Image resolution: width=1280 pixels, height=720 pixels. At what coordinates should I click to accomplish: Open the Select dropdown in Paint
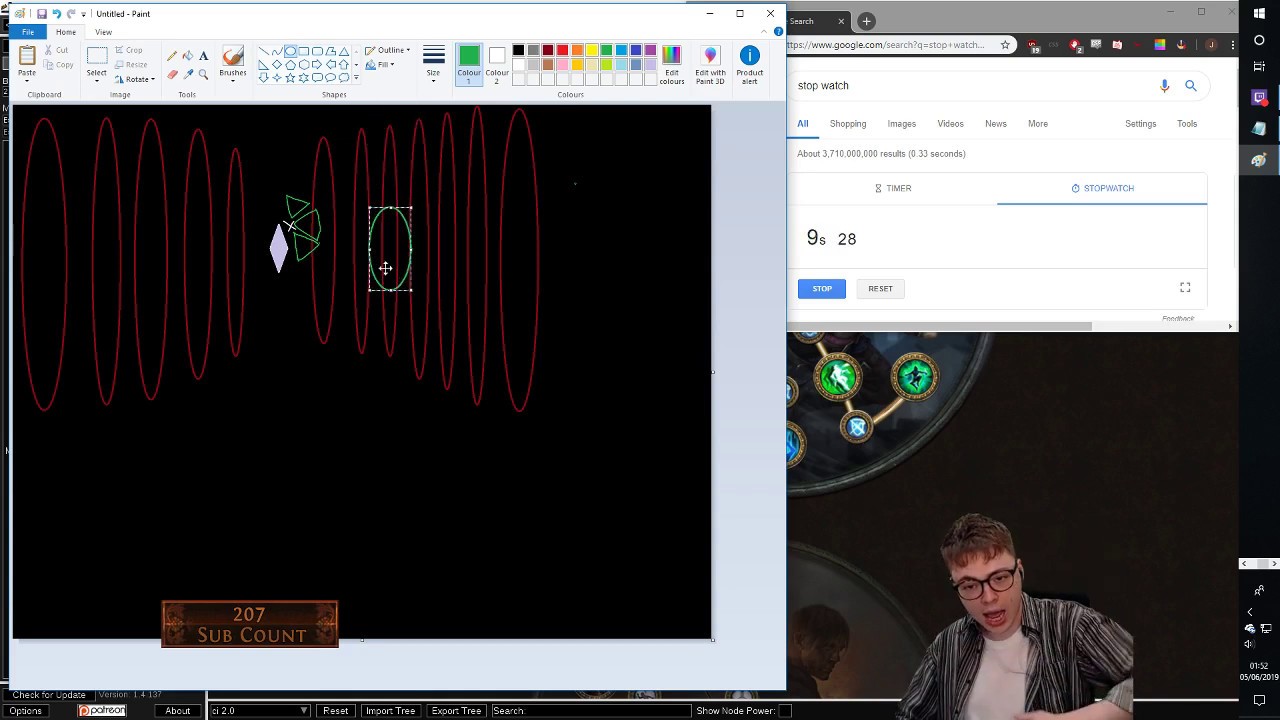[x=97, y=79]
